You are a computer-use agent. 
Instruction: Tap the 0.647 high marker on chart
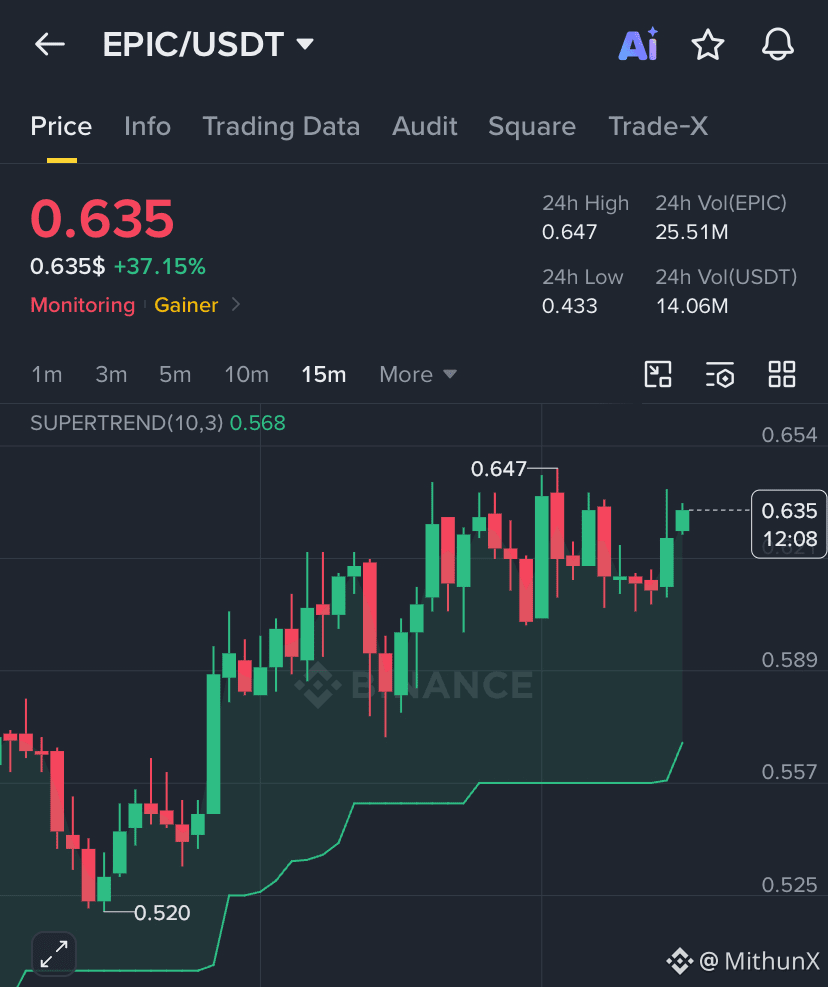[x=498, y=469]
